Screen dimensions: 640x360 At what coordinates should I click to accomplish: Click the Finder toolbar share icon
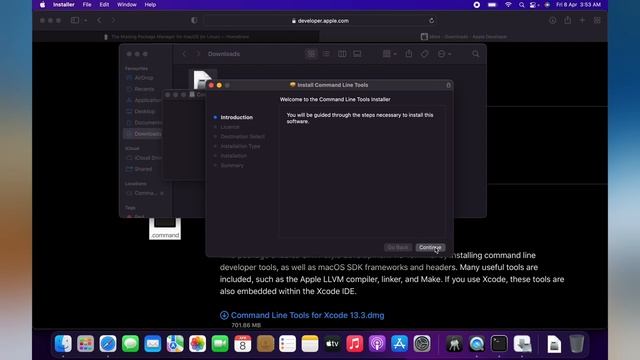(409, 54)
